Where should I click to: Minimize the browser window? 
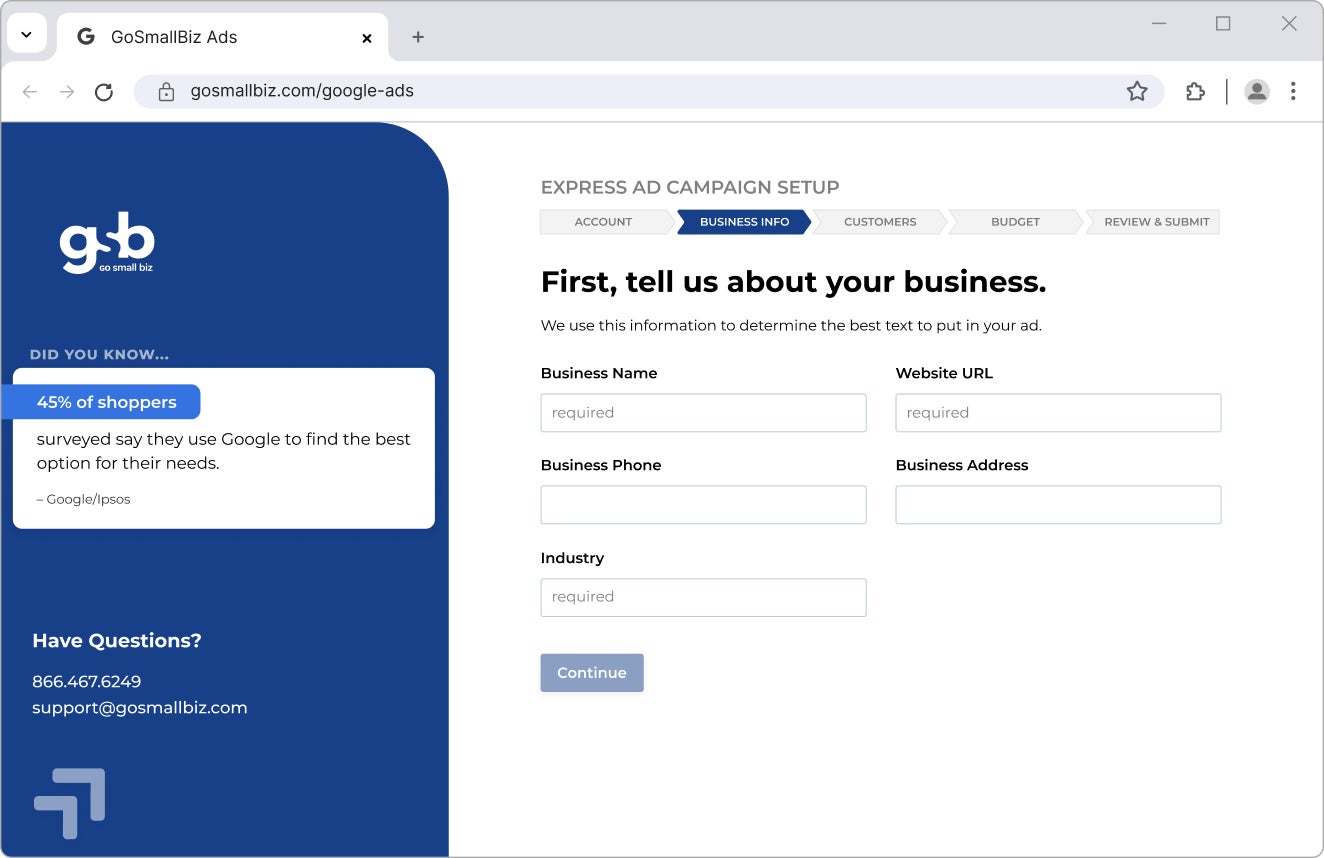pos(1159,24)
